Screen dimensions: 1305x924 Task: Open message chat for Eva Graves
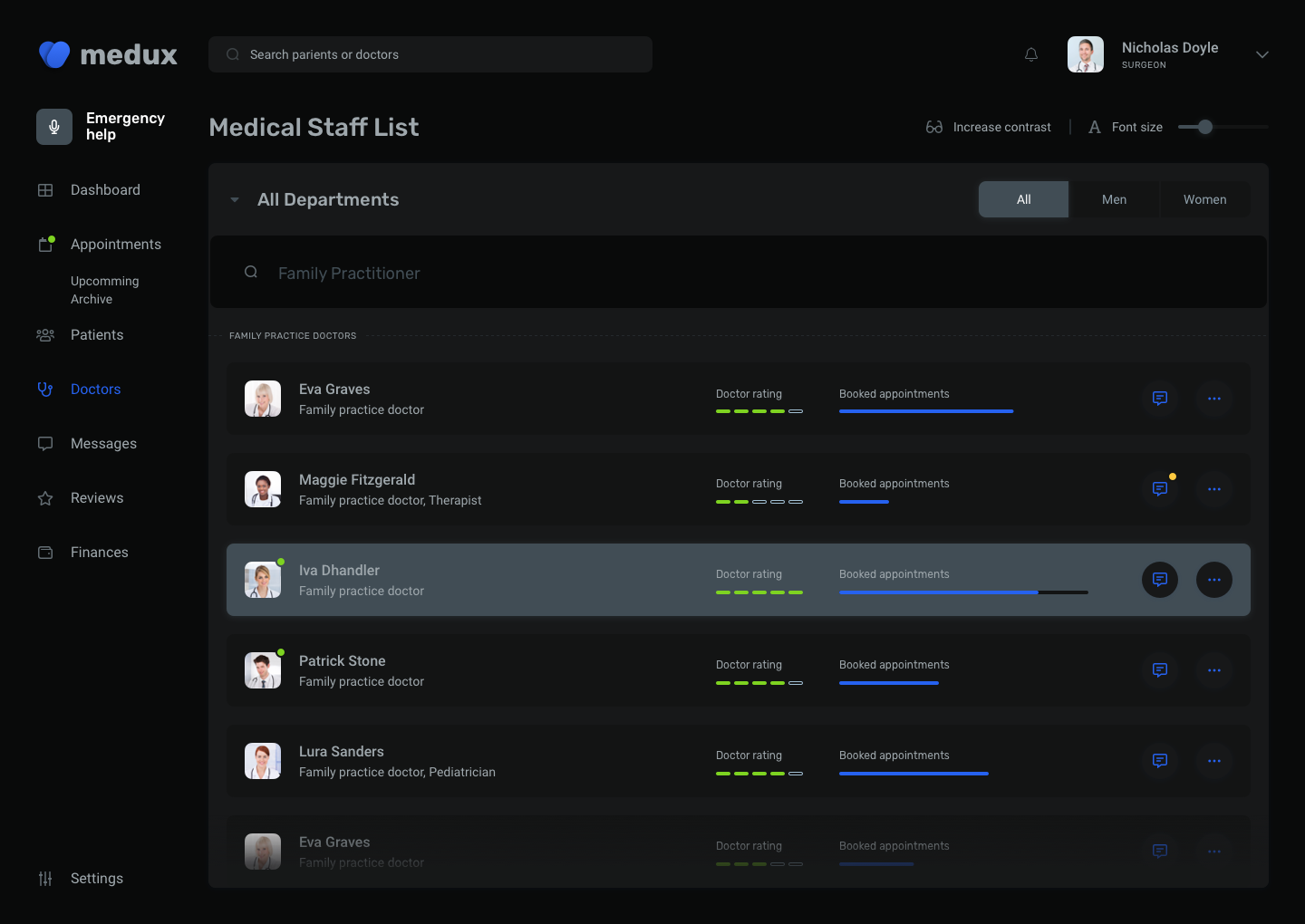(x=1160, y=399)
